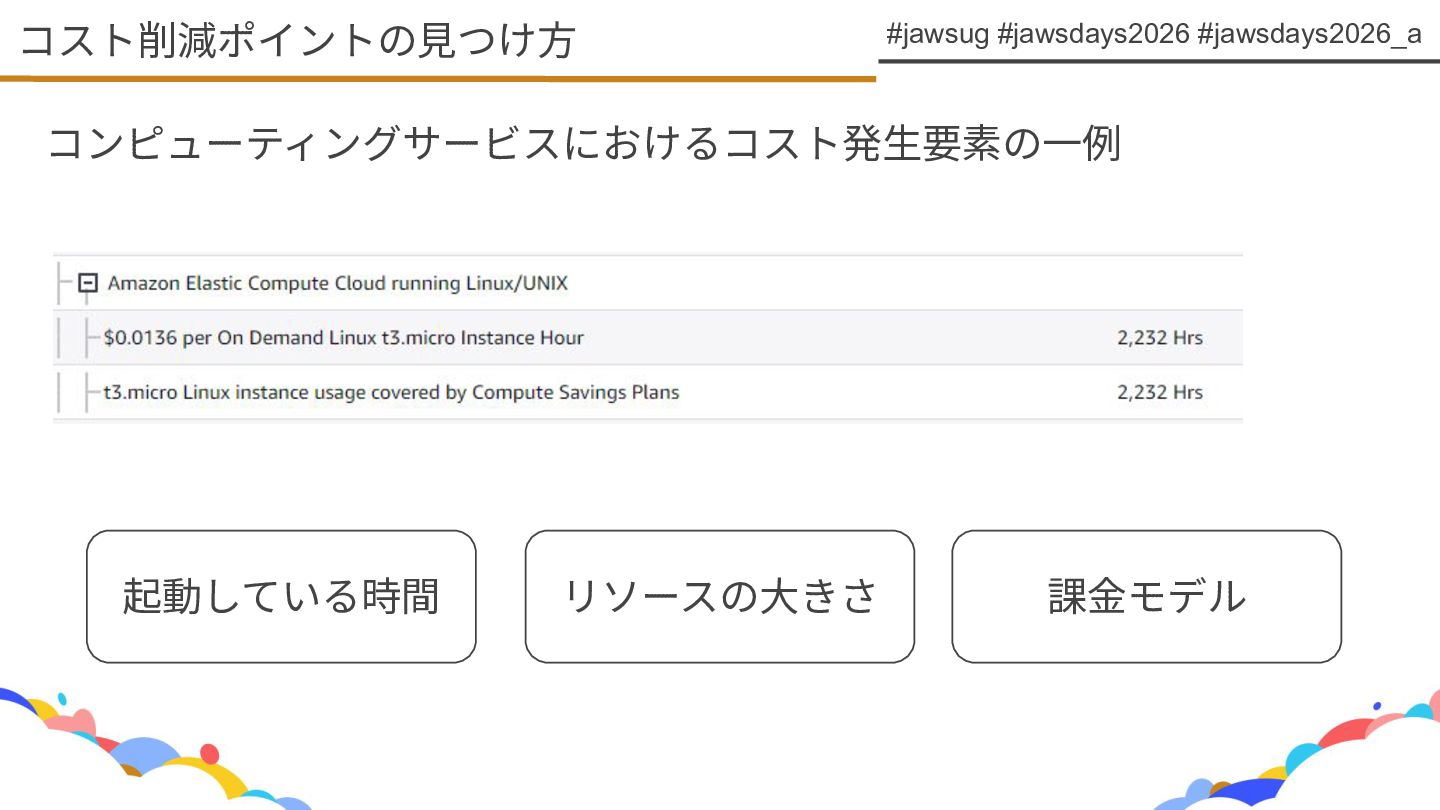Open the #jawsug hashtag
The width and height of the screenshot is (1440, 810).
[x=936, y=35]
